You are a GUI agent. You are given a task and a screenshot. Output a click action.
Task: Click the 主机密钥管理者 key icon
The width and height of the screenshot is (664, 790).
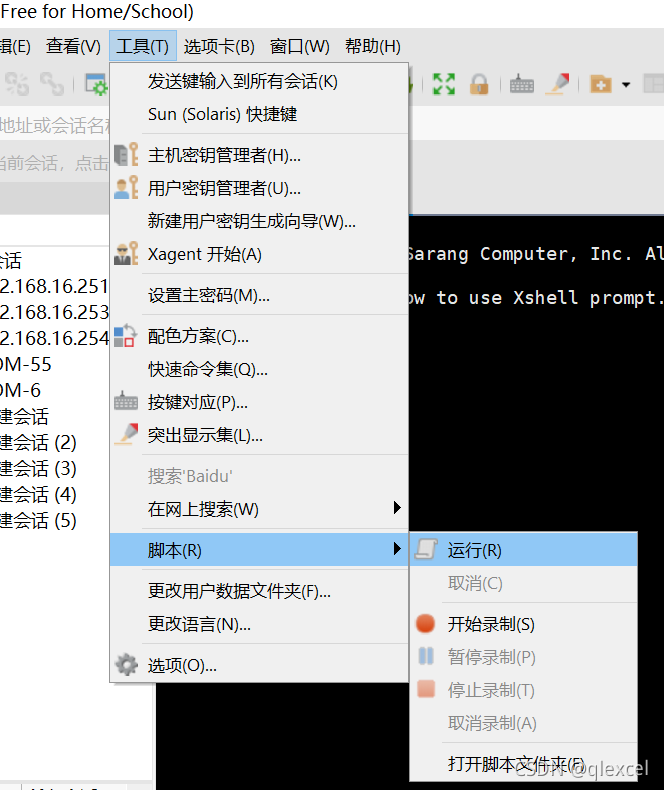click(126, 154)
